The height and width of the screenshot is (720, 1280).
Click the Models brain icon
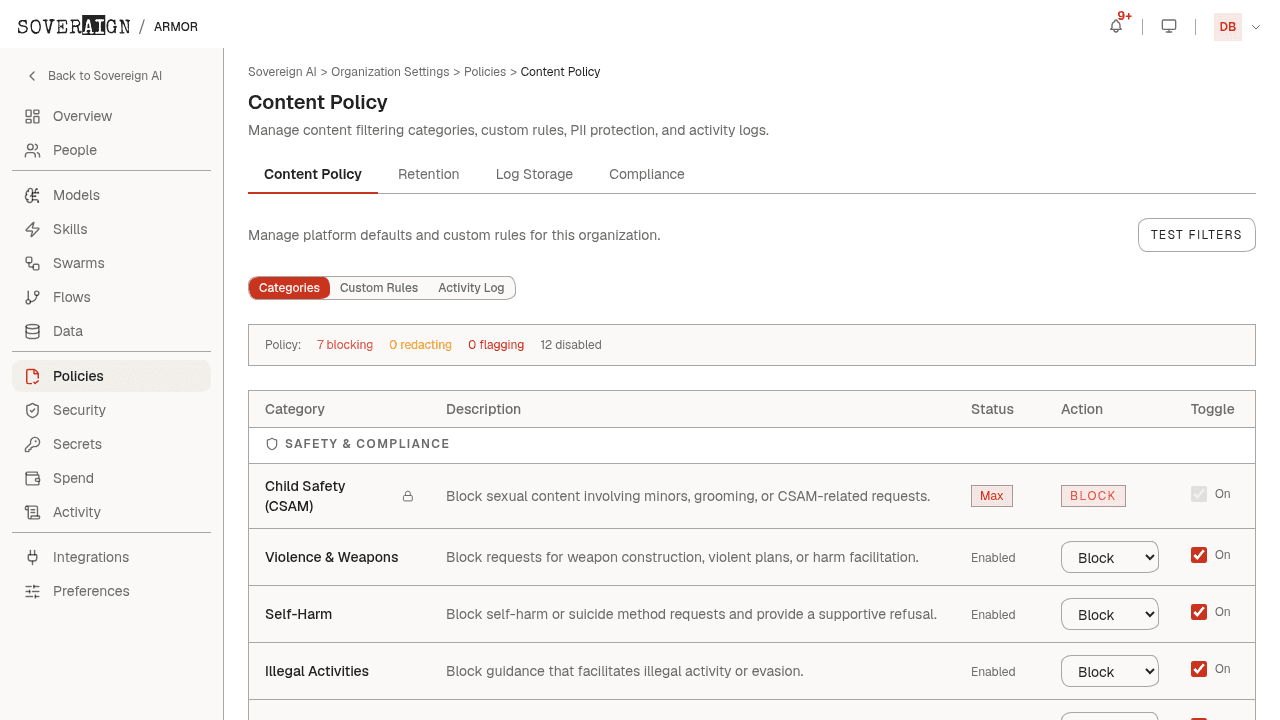tap(33, 195)
